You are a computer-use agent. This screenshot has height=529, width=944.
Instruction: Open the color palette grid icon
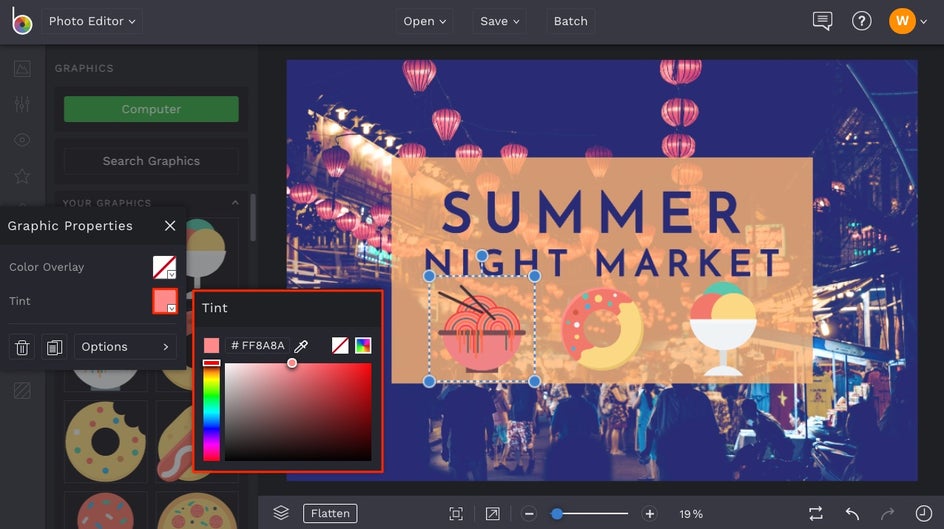tap(363, 345)
